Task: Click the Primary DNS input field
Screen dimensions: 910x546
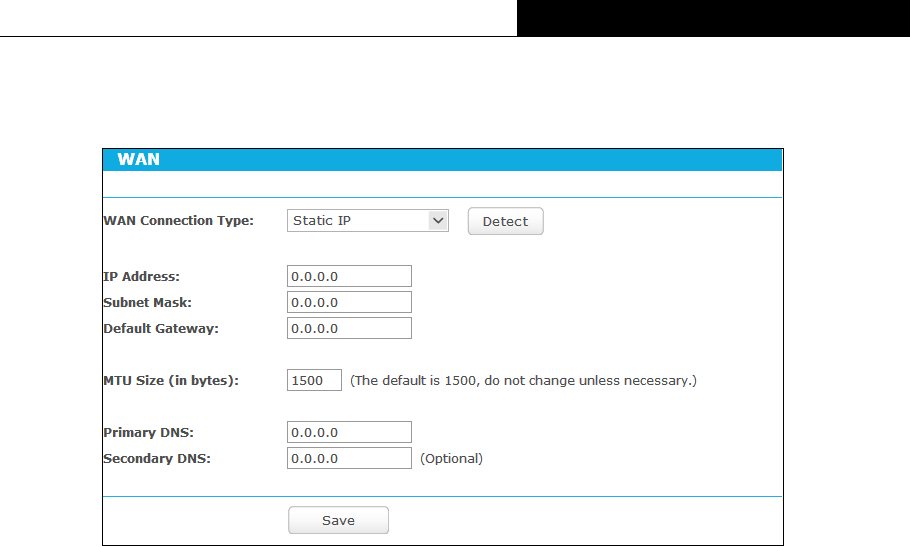Action: (x=349, y=432)
